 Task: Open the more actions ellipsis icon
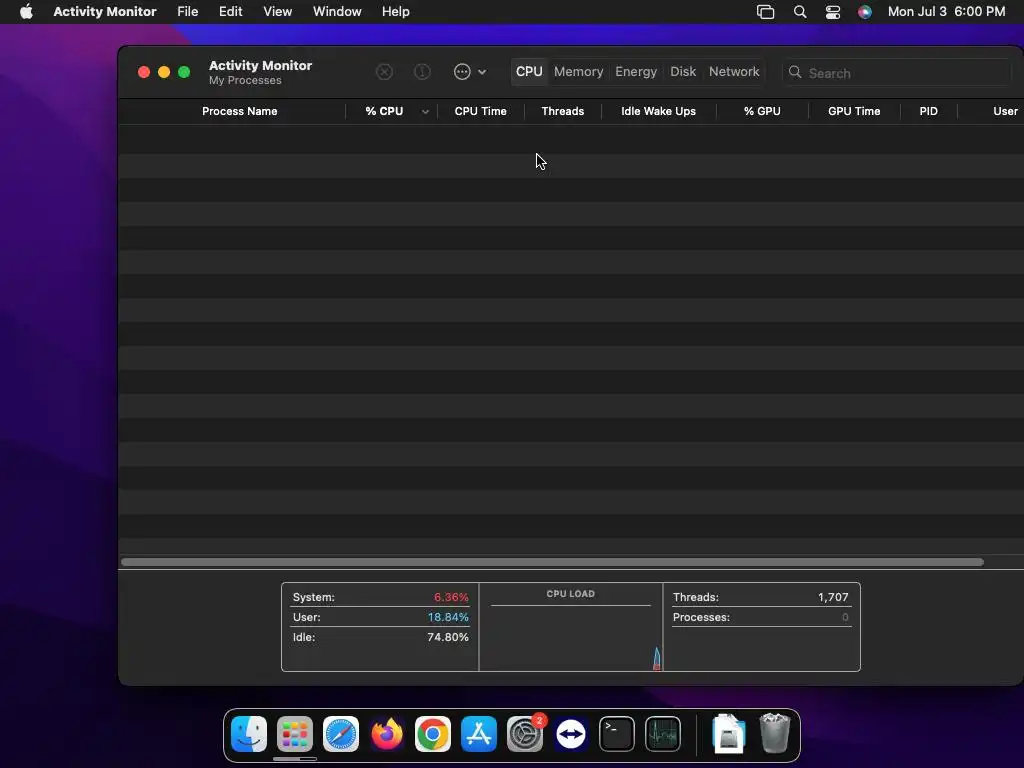(462, 72)
